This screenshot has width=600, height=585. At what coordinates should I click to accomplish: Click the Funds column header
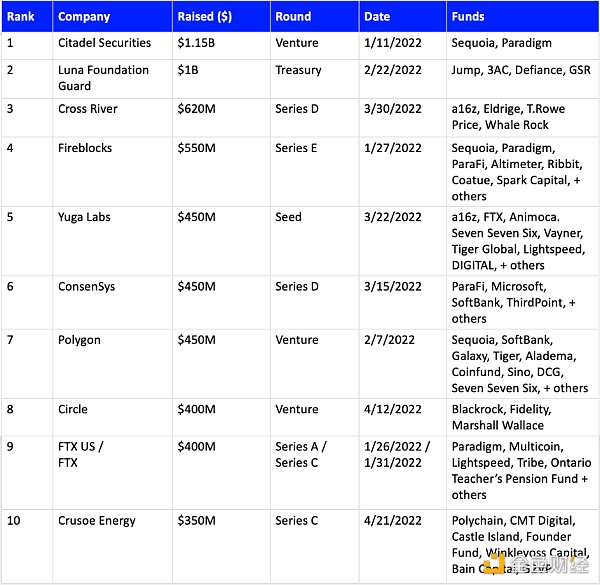click(x=469, y=17)
